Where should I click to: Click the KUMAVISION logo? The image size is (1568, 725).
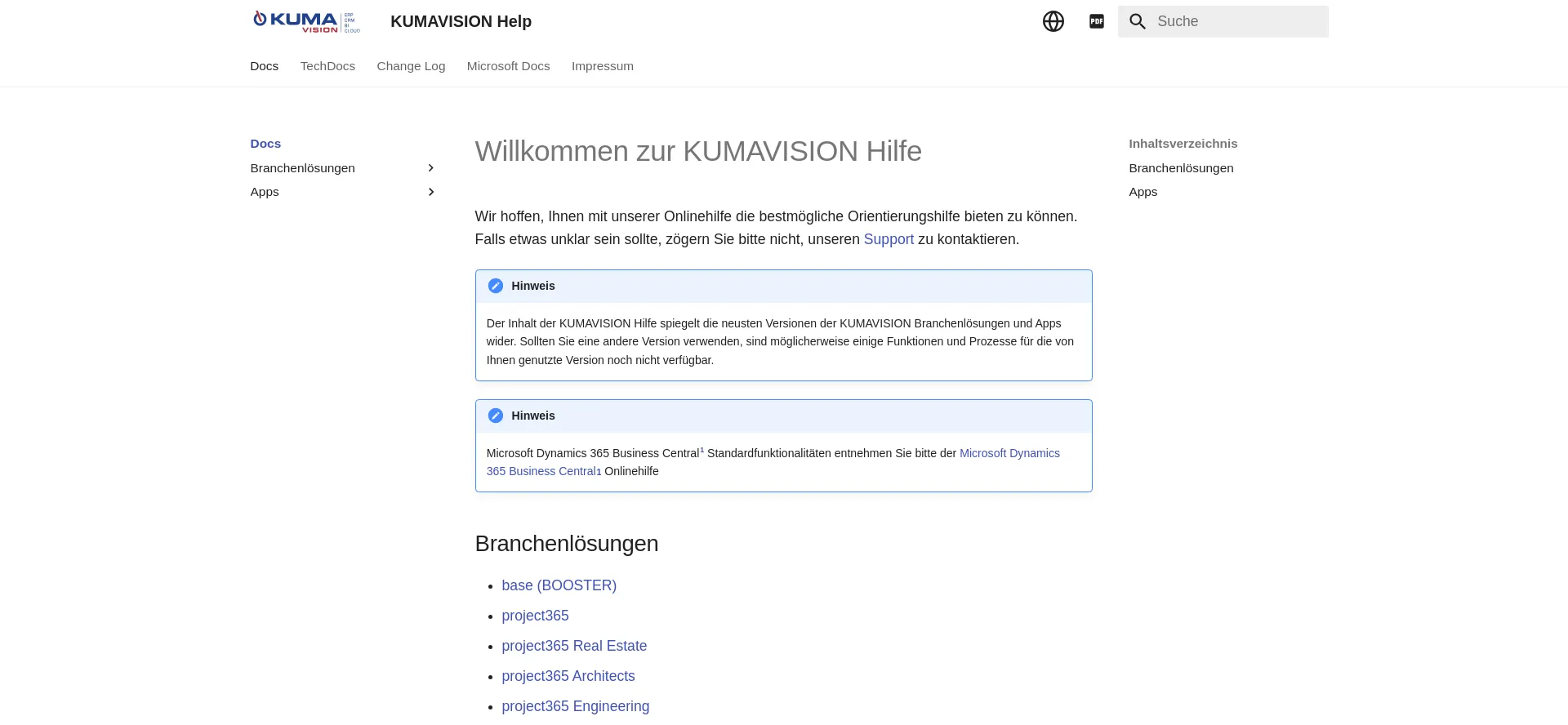[306, 21]
